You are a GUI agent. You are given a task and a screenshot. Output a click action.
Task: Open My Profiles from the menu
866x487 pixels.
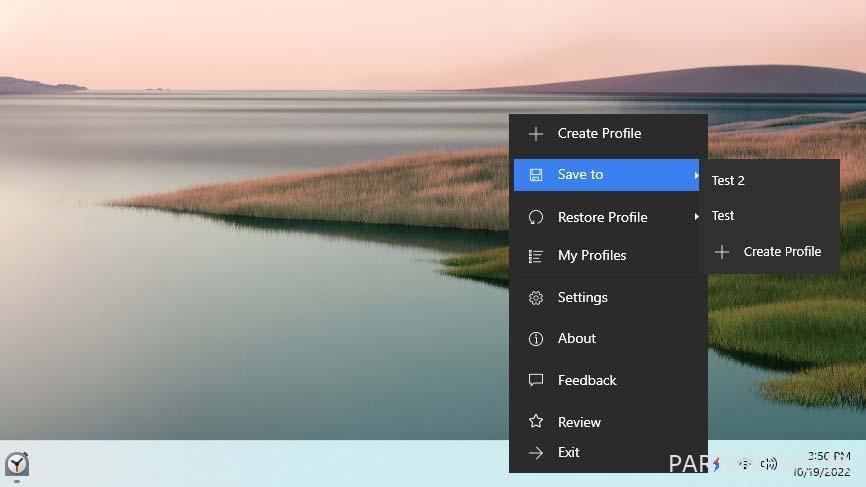[x=608, y=256]
